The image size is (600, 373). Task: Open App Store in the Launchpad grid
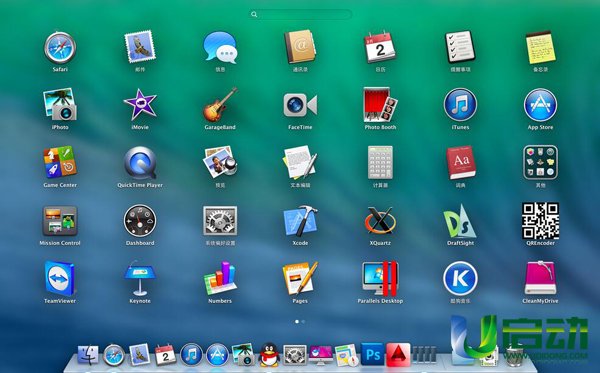pos(540,105)
